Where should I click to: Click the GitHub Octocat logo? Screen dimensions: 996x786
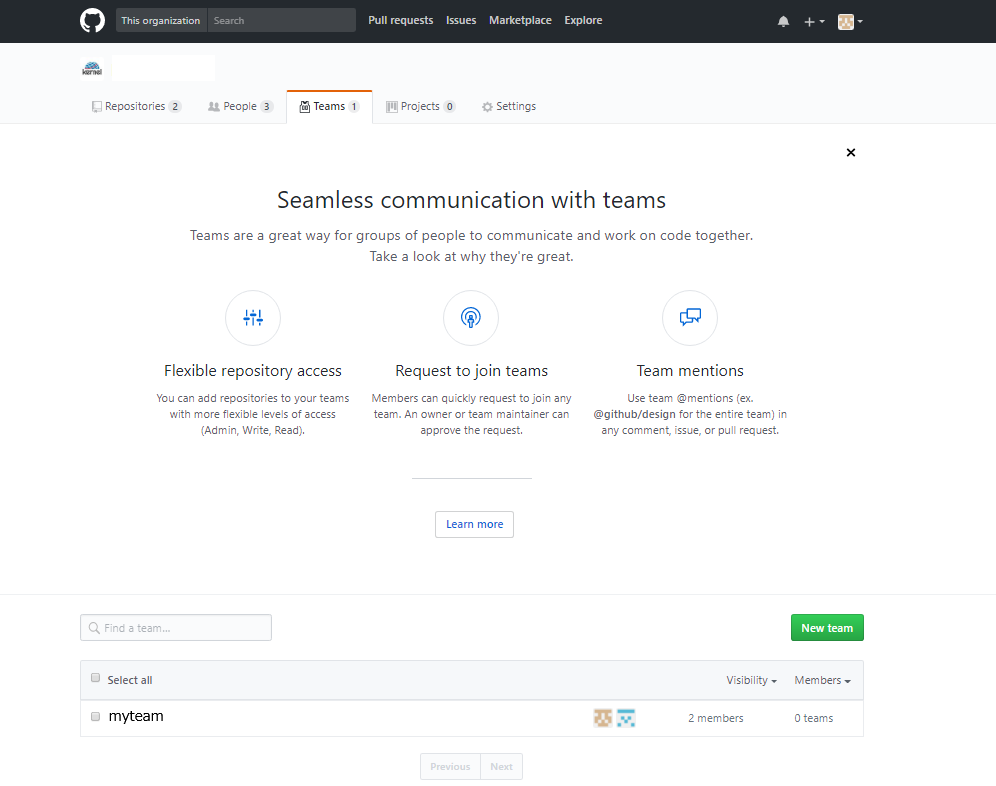92,20
